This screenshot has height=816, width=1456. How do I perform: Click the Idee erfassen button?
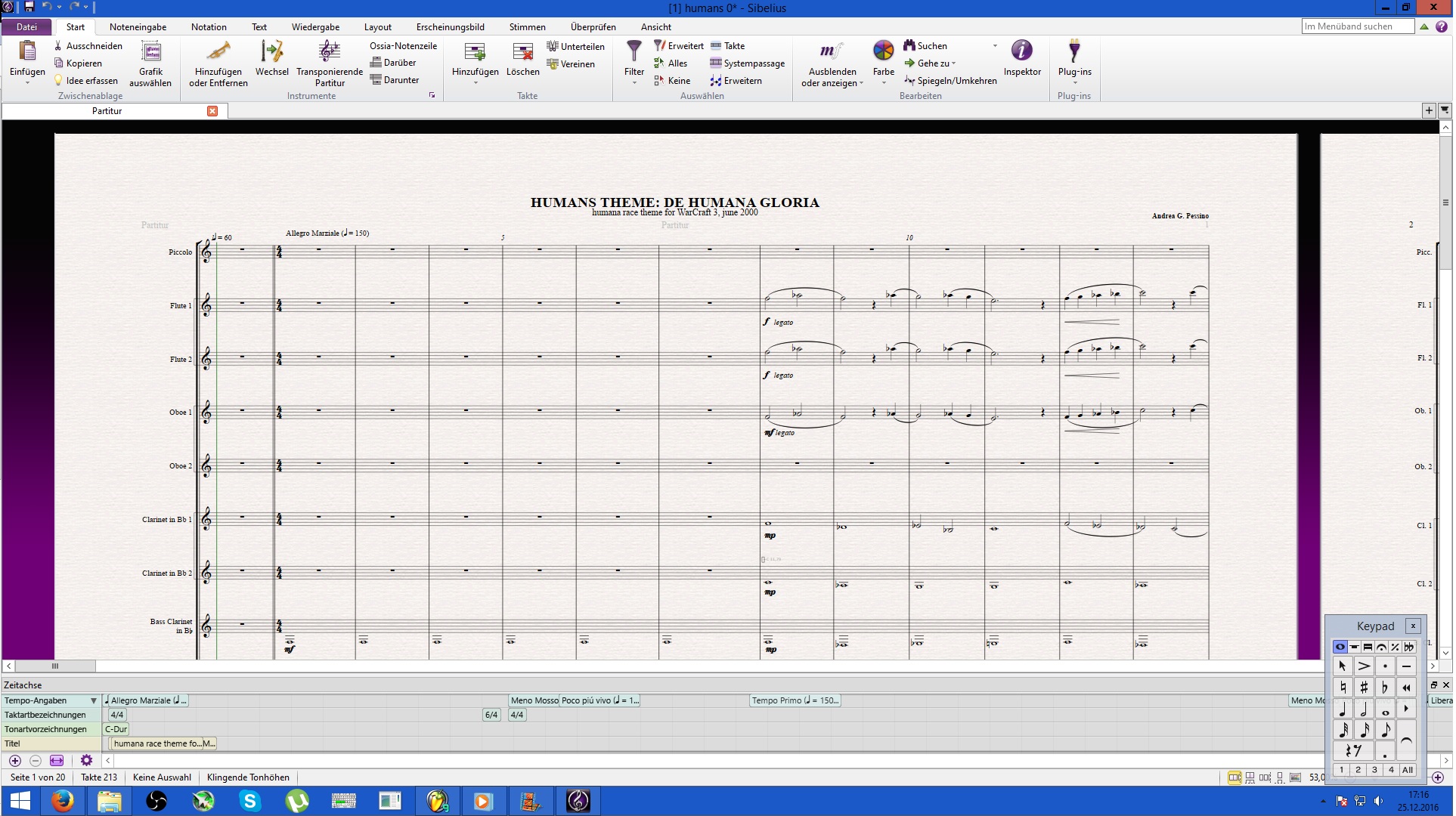click(x=85, y=81)
